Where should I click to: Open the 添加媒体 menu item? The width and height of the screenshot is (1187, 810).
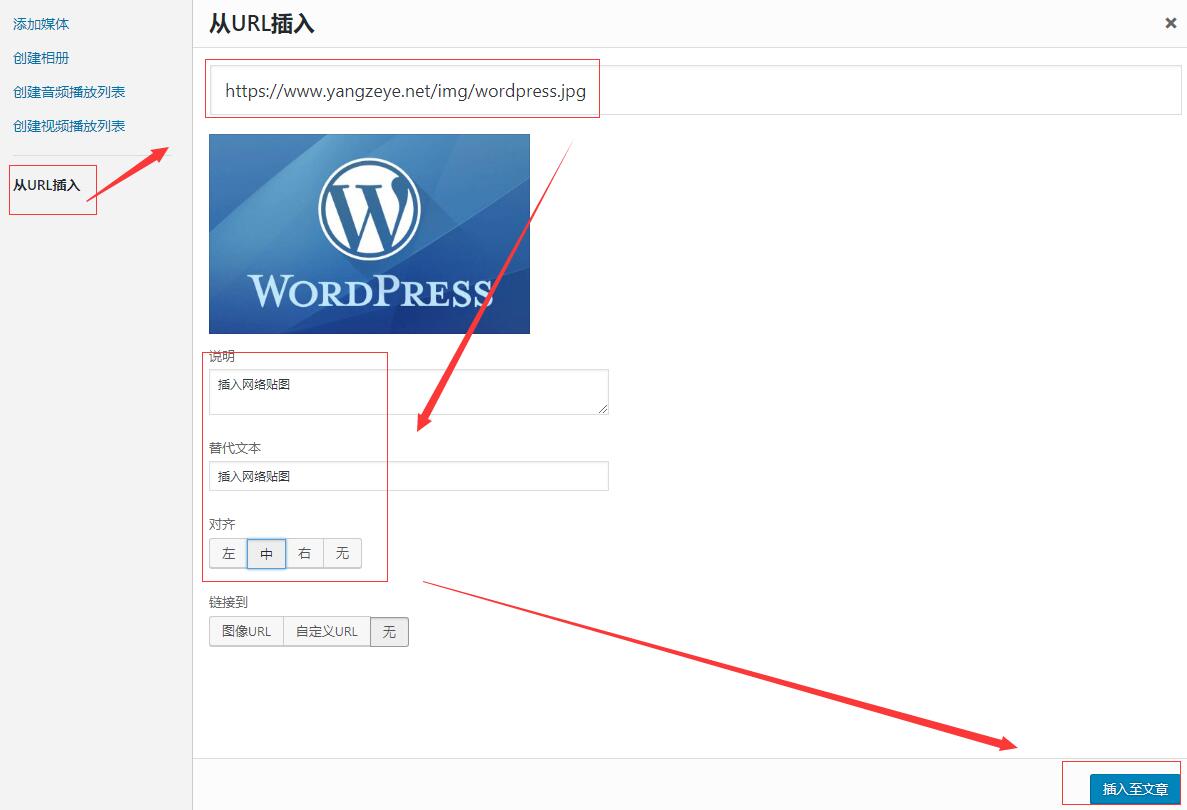41,24
